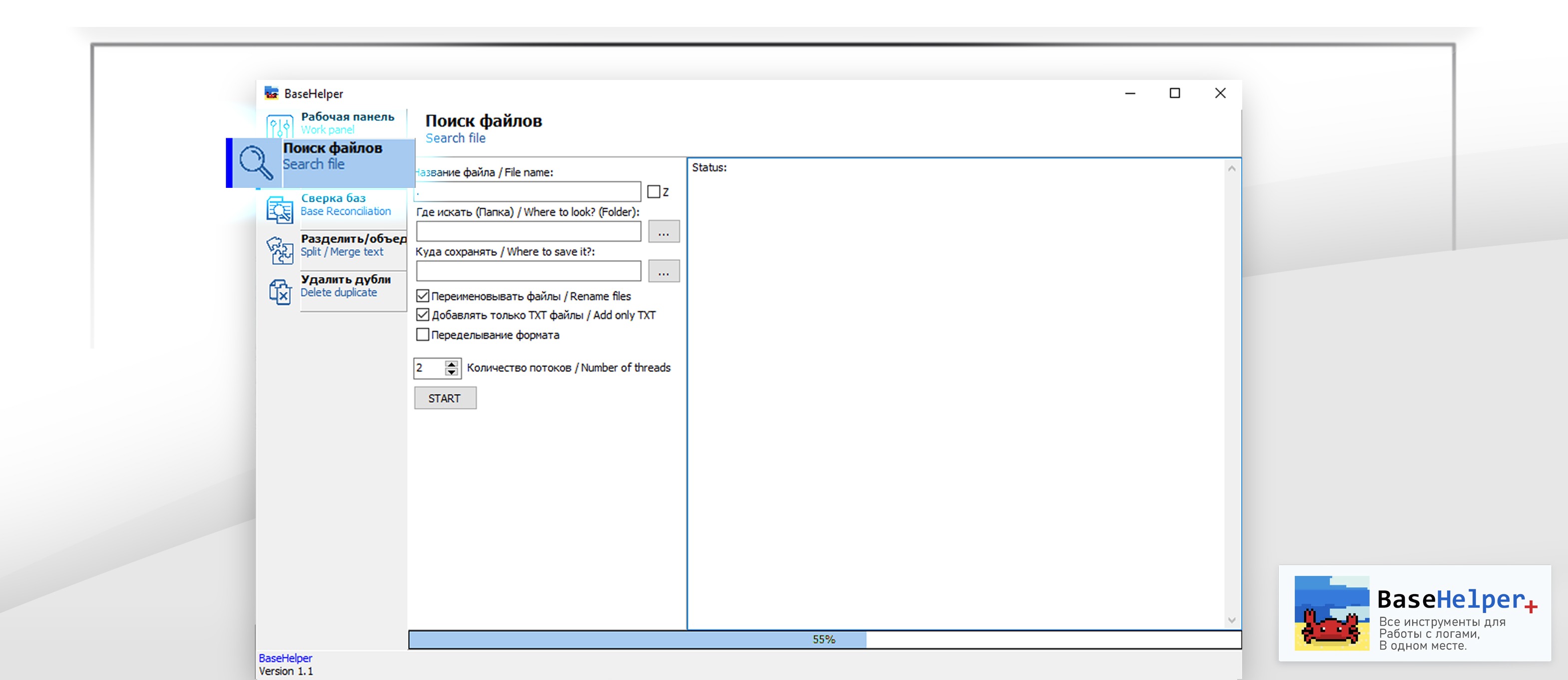The width and height of the screenshot is (1568, 680).
Task: Click the Search file magnifier icon
Action: coord(255,162)
